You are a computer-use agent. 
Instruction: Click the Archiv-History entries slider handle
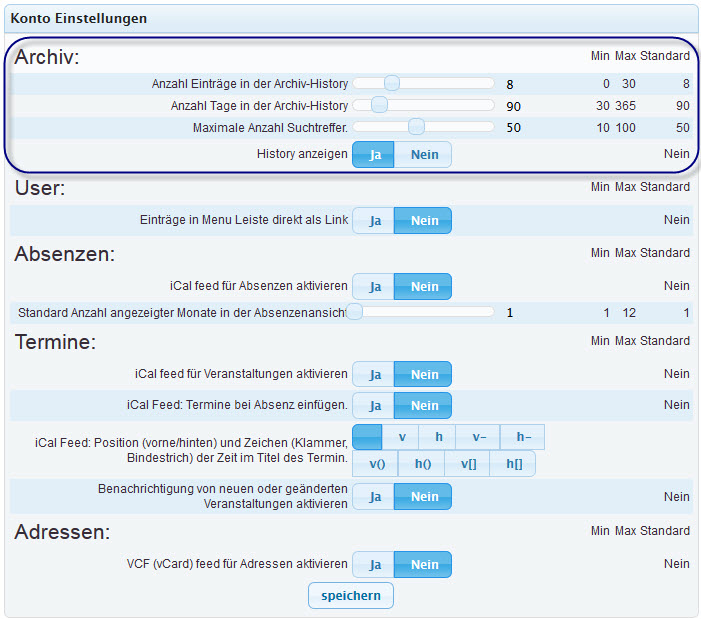point(392,83)
